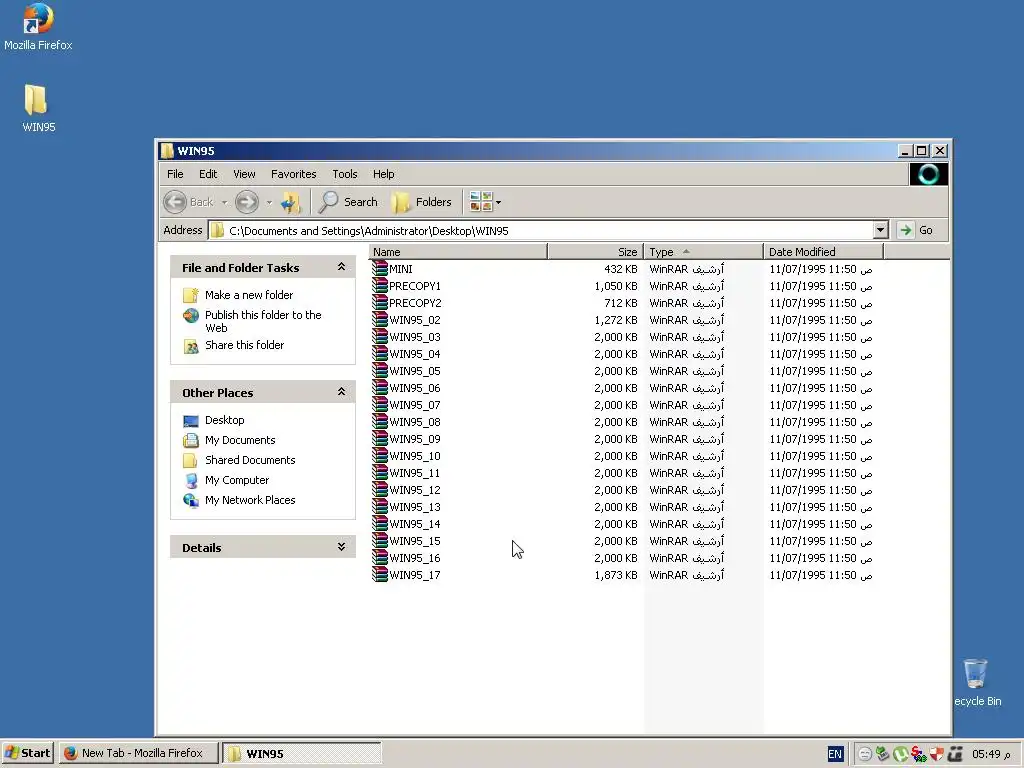Viewport: 1024px width, 768px height.
Task: Select Mozilla Firefox desktop shortcut
Action: 38,27
